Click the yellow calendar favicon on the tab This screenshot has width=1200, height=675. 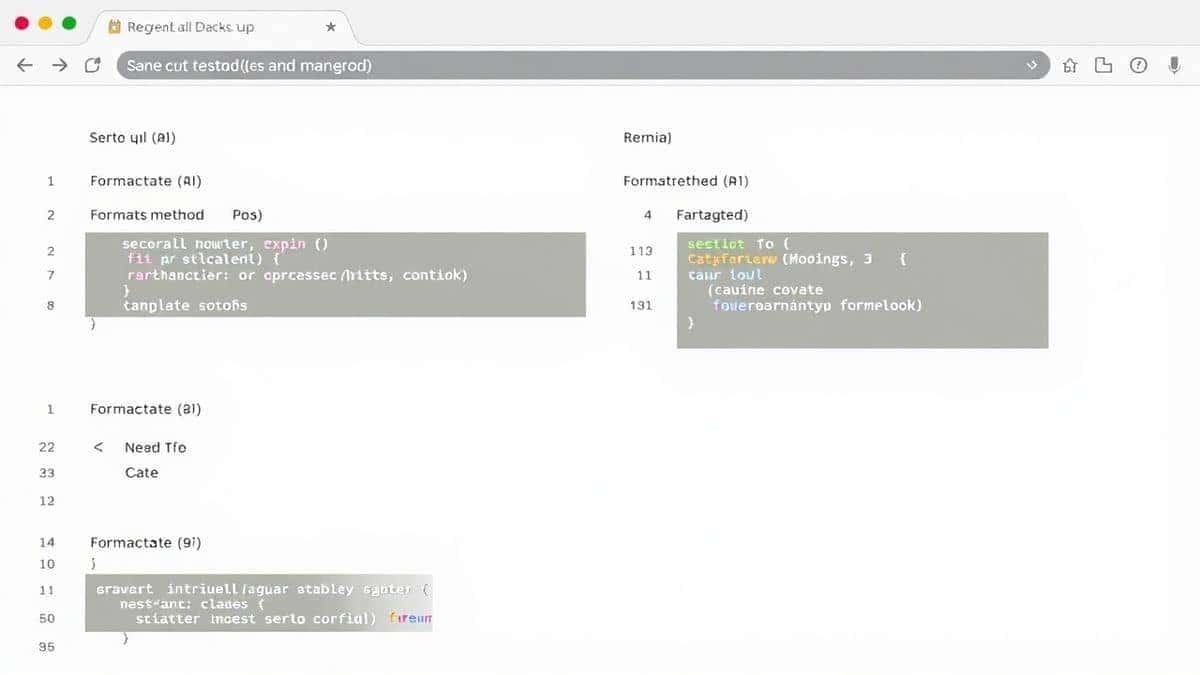click(x=116, y=28)
